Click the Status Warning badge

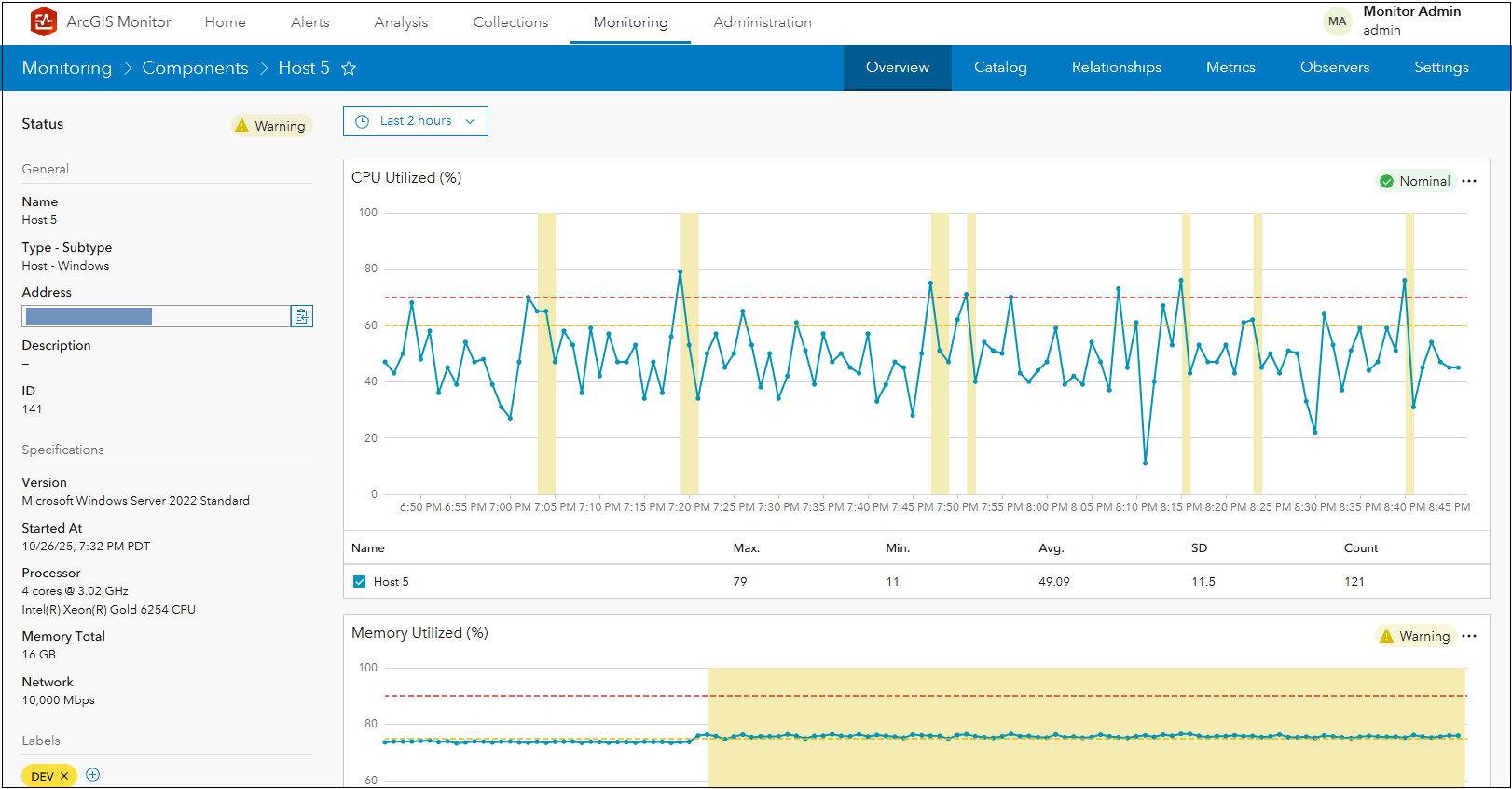270,126
